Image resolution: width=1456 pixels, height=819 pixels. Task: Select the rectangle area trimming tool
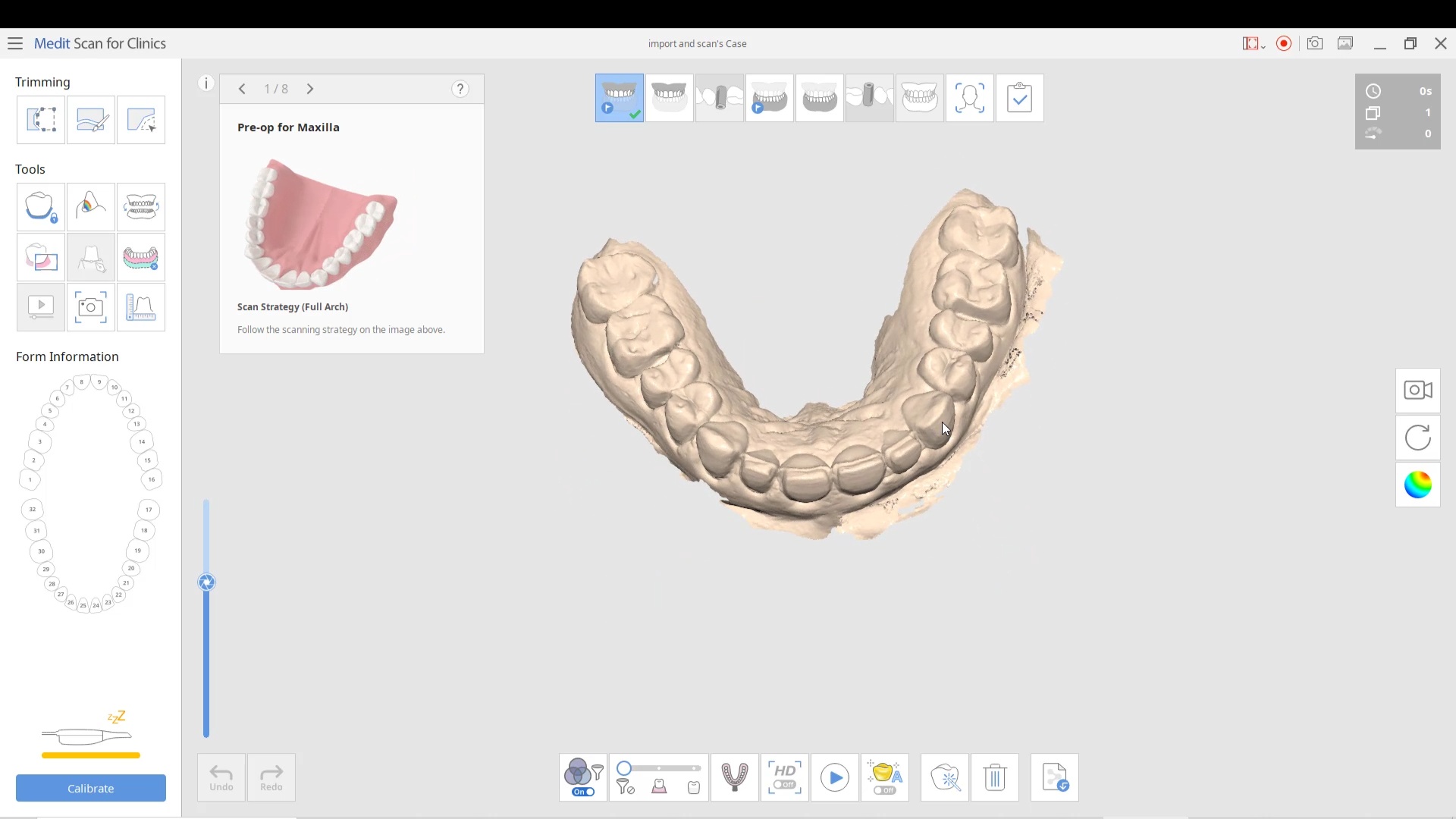point(41,120)
